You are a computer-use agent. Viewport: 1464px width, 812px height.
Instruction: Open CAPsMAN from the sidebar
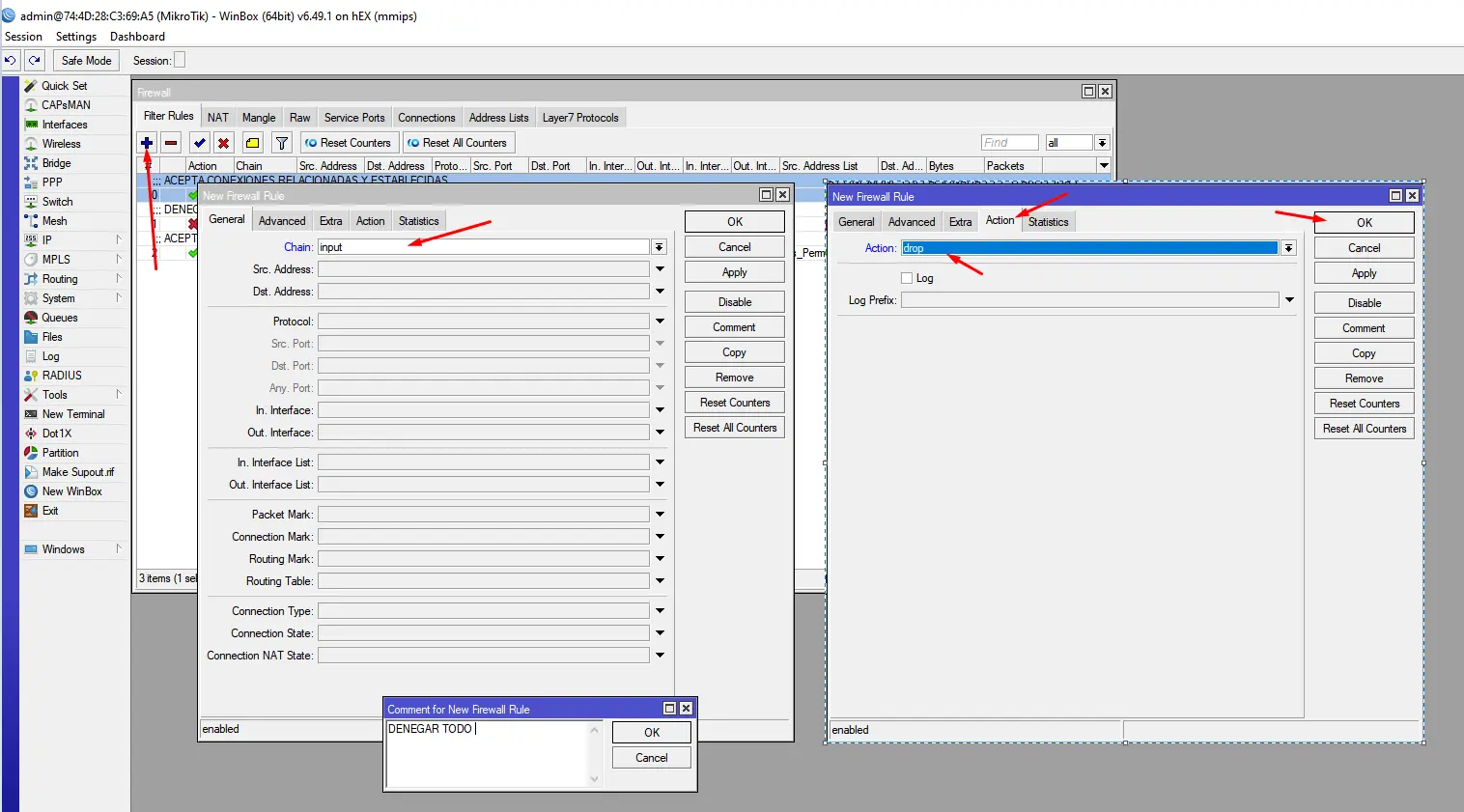(x=66, y=105)
